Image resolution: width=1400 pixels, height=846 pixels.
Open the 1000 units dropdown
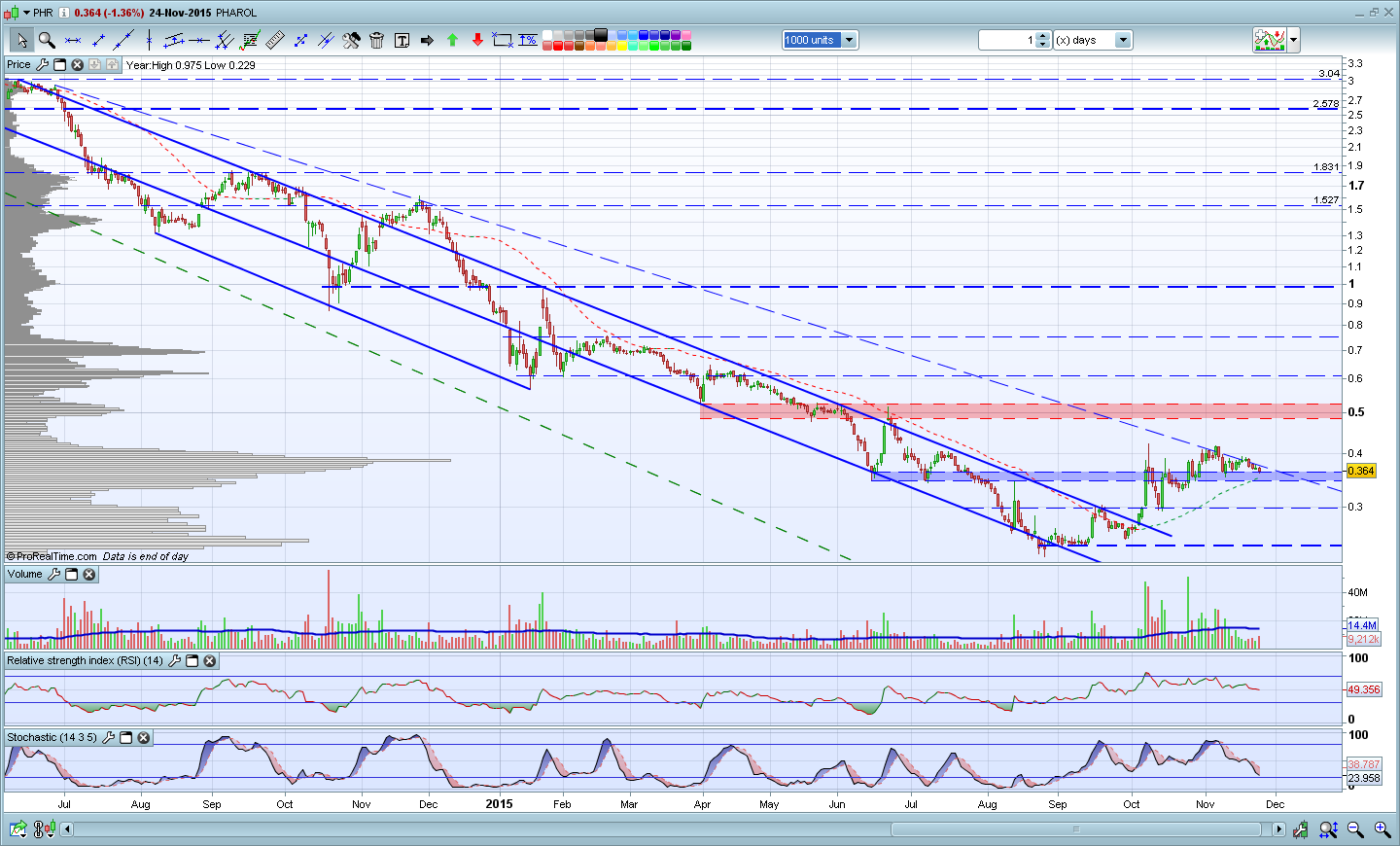pyautogui.click(x=849, y=40)
